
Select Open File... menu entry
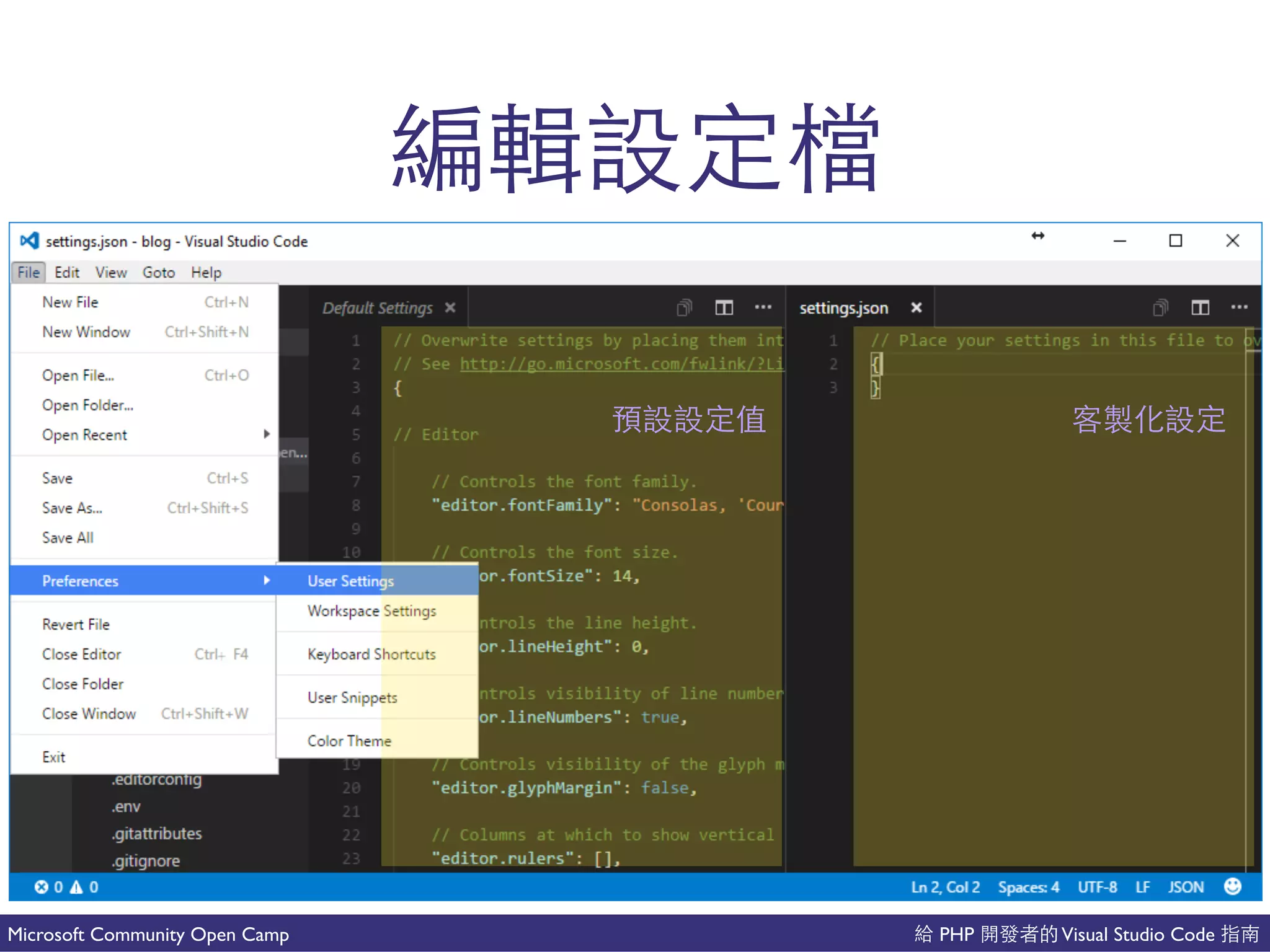click(144, 375)
